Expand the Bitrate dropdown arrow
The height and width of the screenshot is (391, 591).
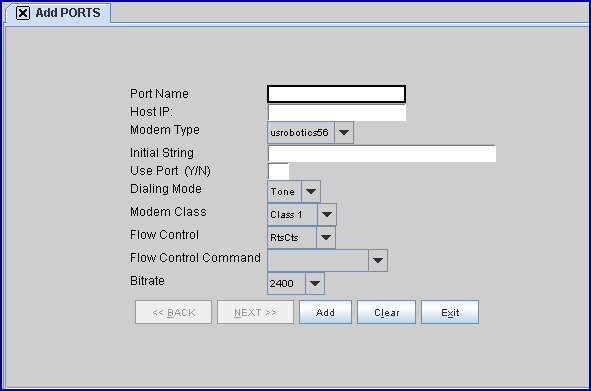coord(315,283)
